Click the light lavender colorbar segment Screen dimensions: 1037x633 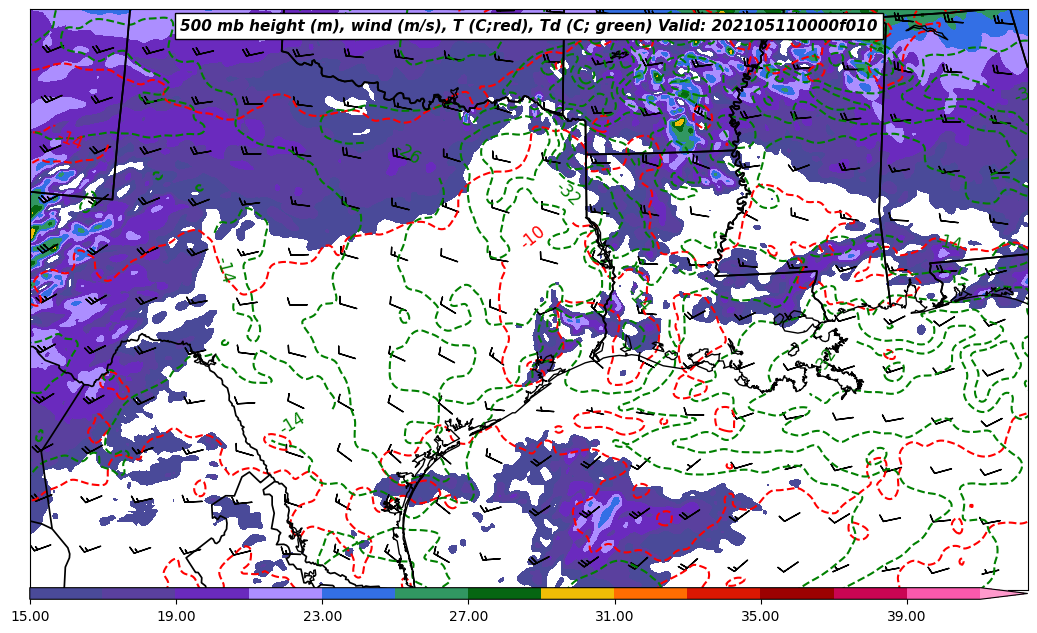[285, 593]
